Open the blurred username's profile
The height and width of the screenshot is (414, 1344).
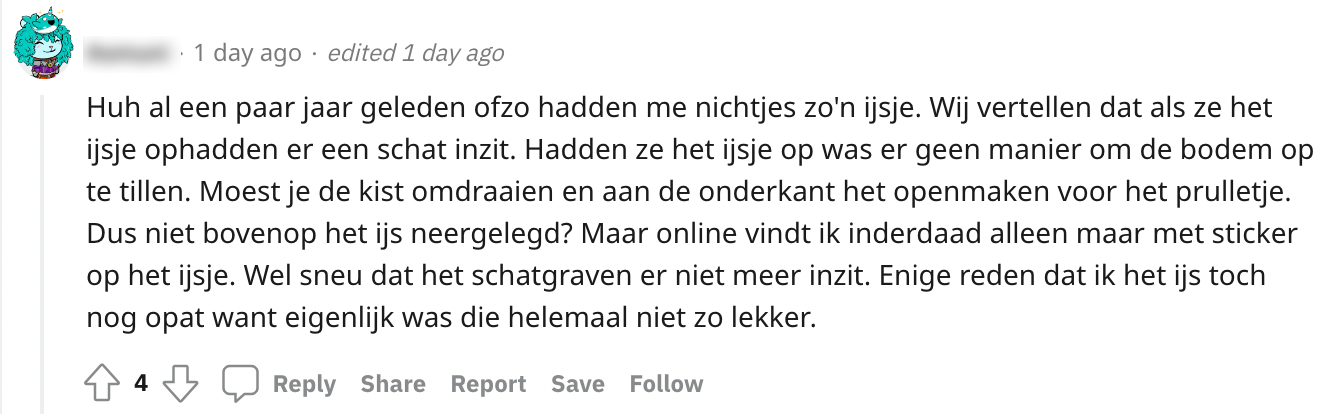click(129, 53)
